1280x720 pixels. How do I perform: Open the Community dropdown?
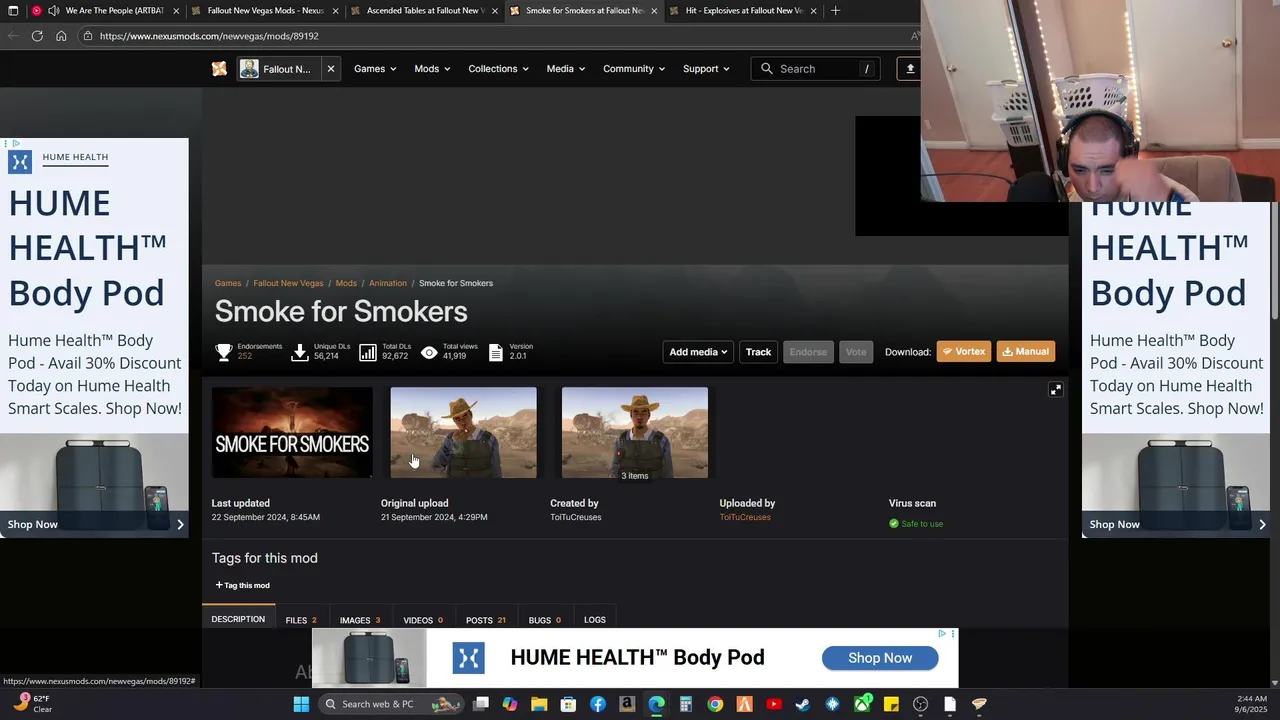[x=634, y=69]
